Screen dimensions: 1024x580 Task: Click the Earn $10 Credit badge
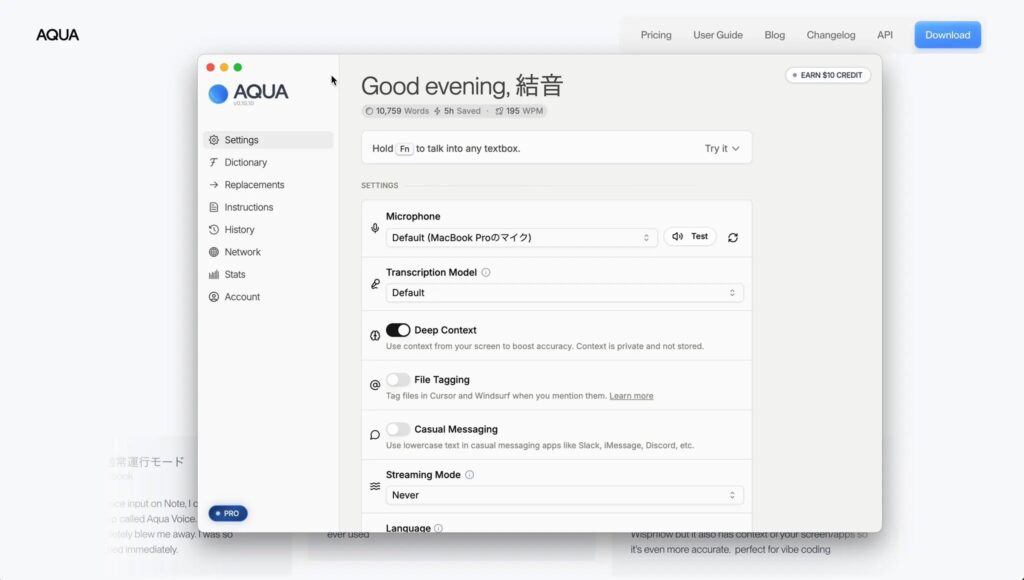pyautogui.click(x=828, y=75)
